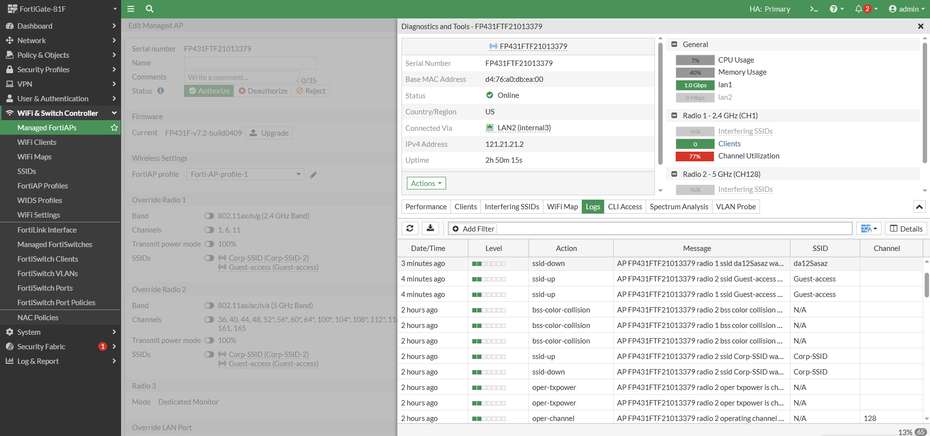This screenshot has height=436, width=930.
Task: Toggle Override Radio 2 Channels switch
Action: point(209,319)
